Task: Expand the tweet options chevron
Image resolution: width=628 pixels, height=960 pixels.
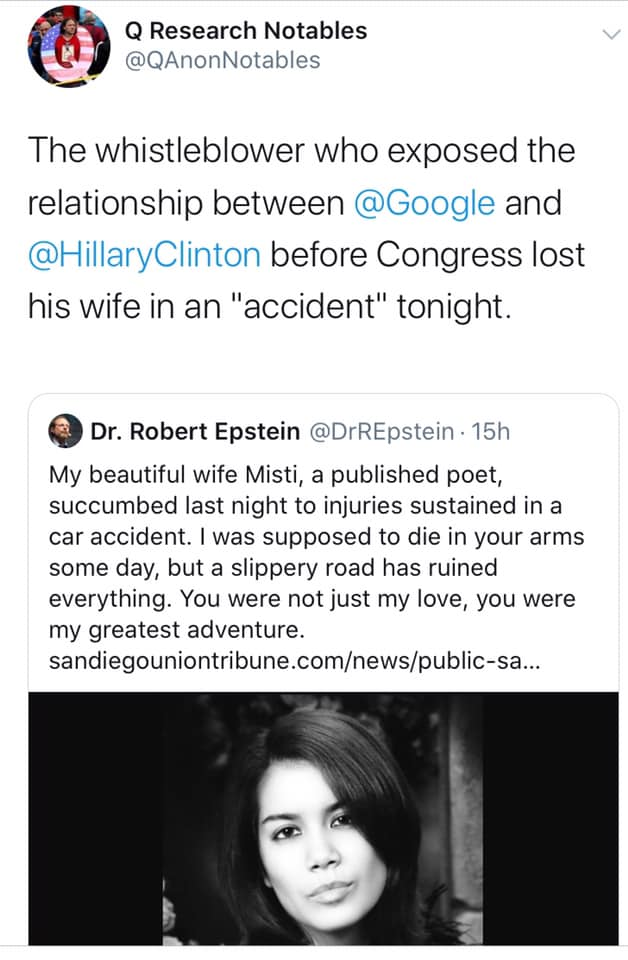Action: pyautogui.click(x=607, y=36)
